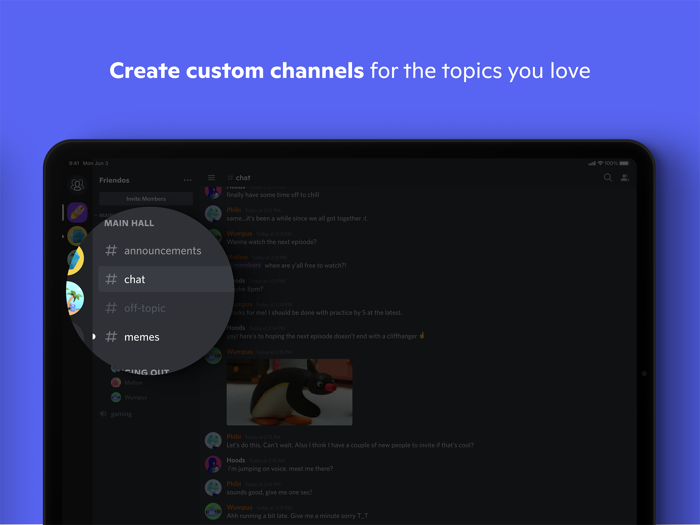Select the chat channel in Main Hall

166,279
